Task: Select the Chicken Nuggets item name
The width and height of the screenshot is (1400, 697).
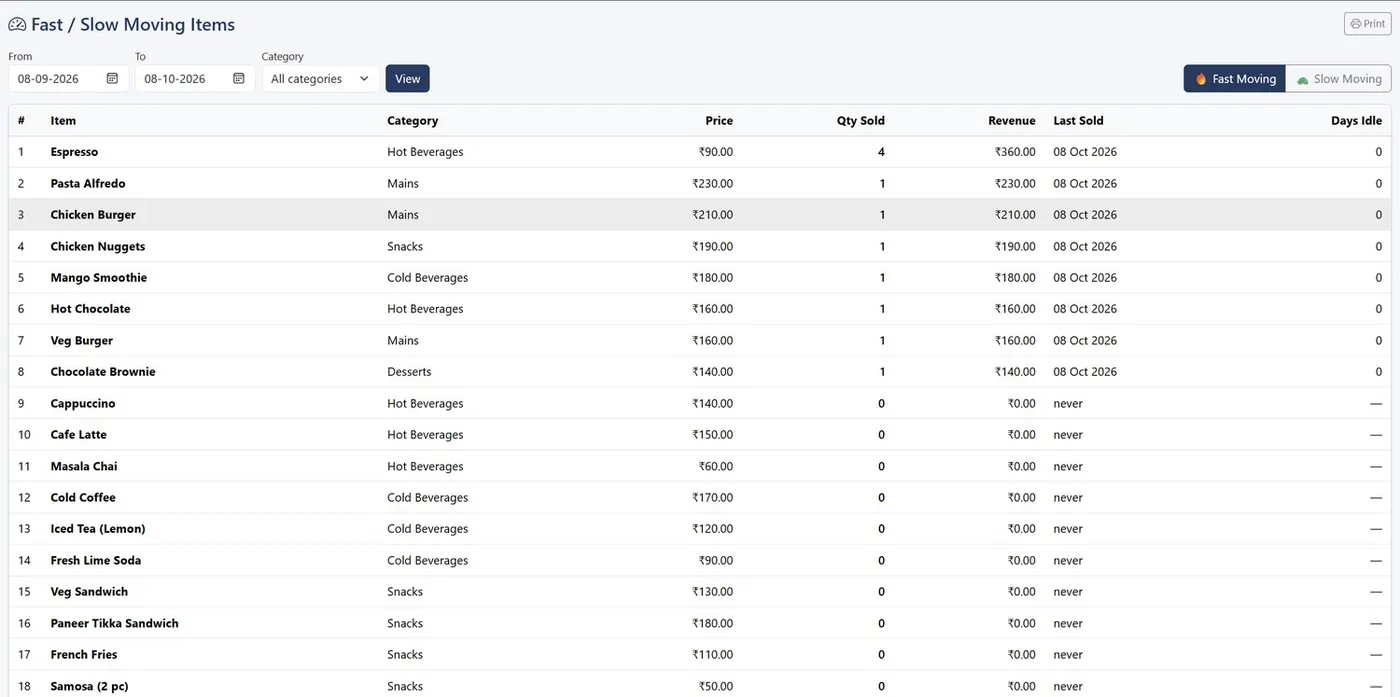Action: 98,246
